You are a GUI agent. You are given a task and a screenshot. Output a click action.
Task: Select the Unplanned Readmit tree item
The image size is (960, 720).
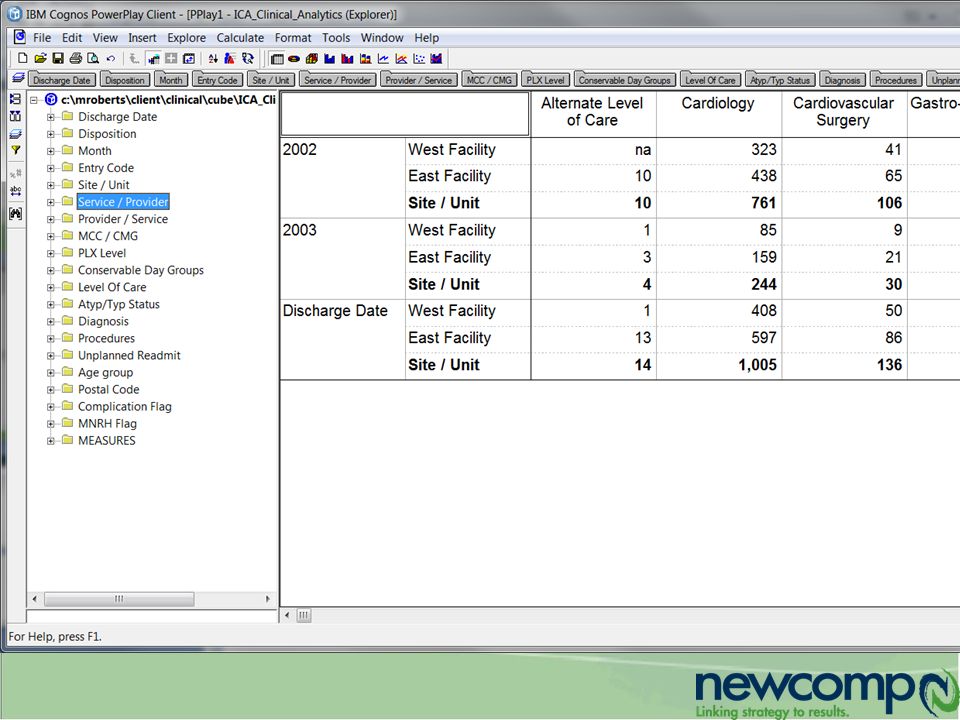[129, 356]
